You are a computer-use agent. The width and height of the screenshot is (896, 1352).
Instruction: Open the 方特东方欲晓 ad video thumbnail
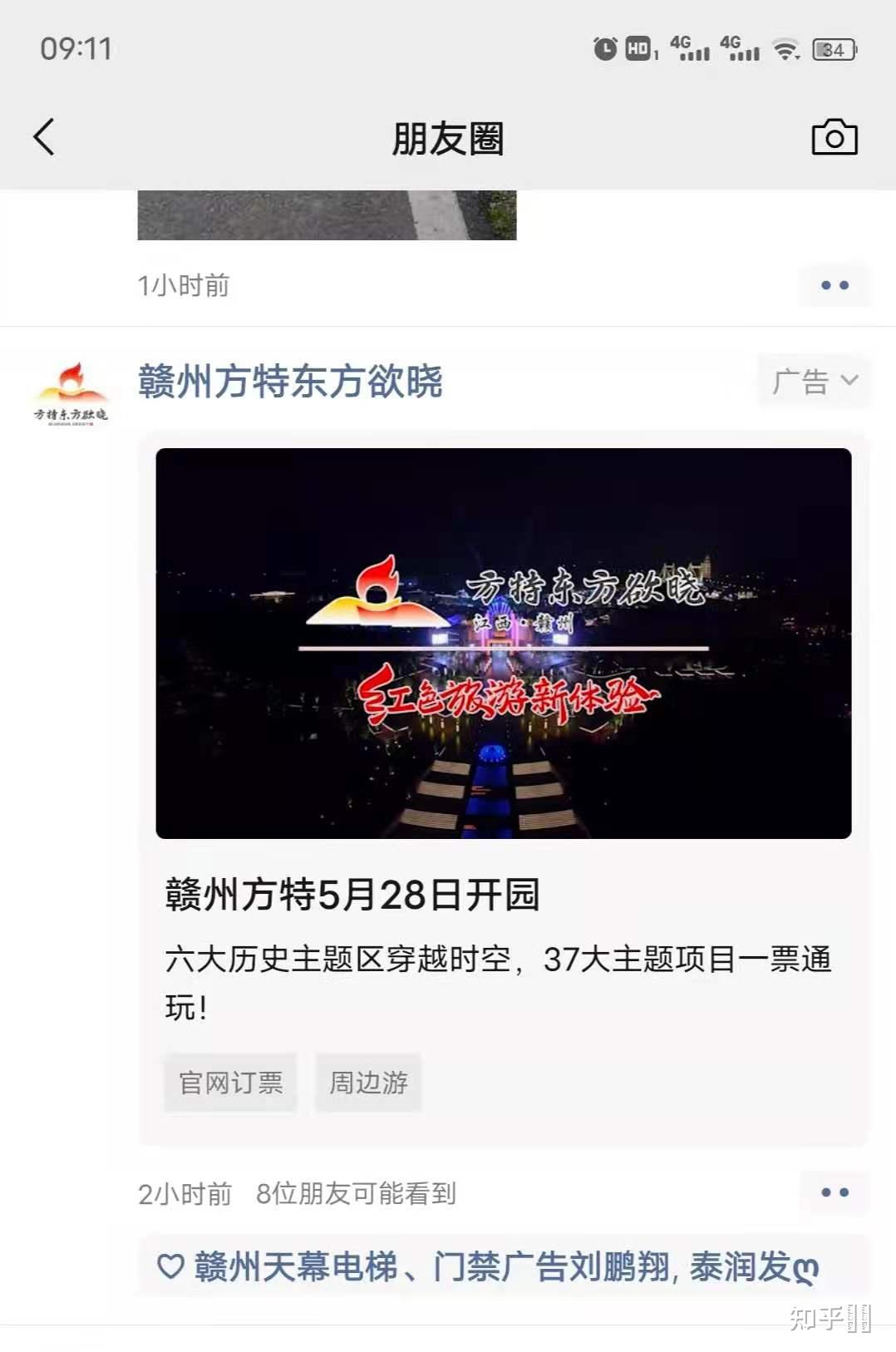pyautogui.click(x=504, y=644)
